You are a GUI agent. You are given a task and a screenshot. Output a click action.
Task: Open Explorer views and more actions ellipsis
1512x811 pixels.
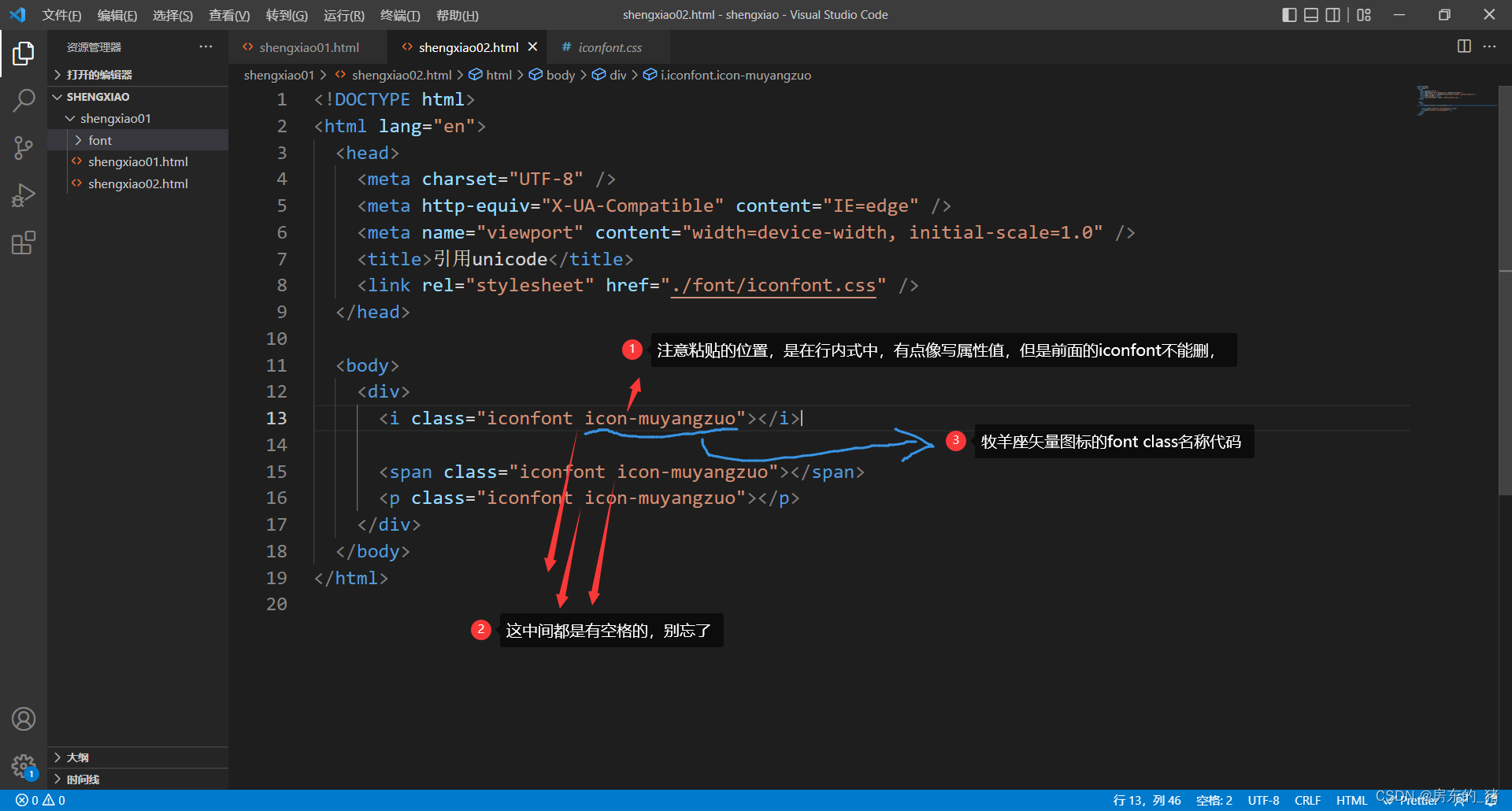point(206,46)
